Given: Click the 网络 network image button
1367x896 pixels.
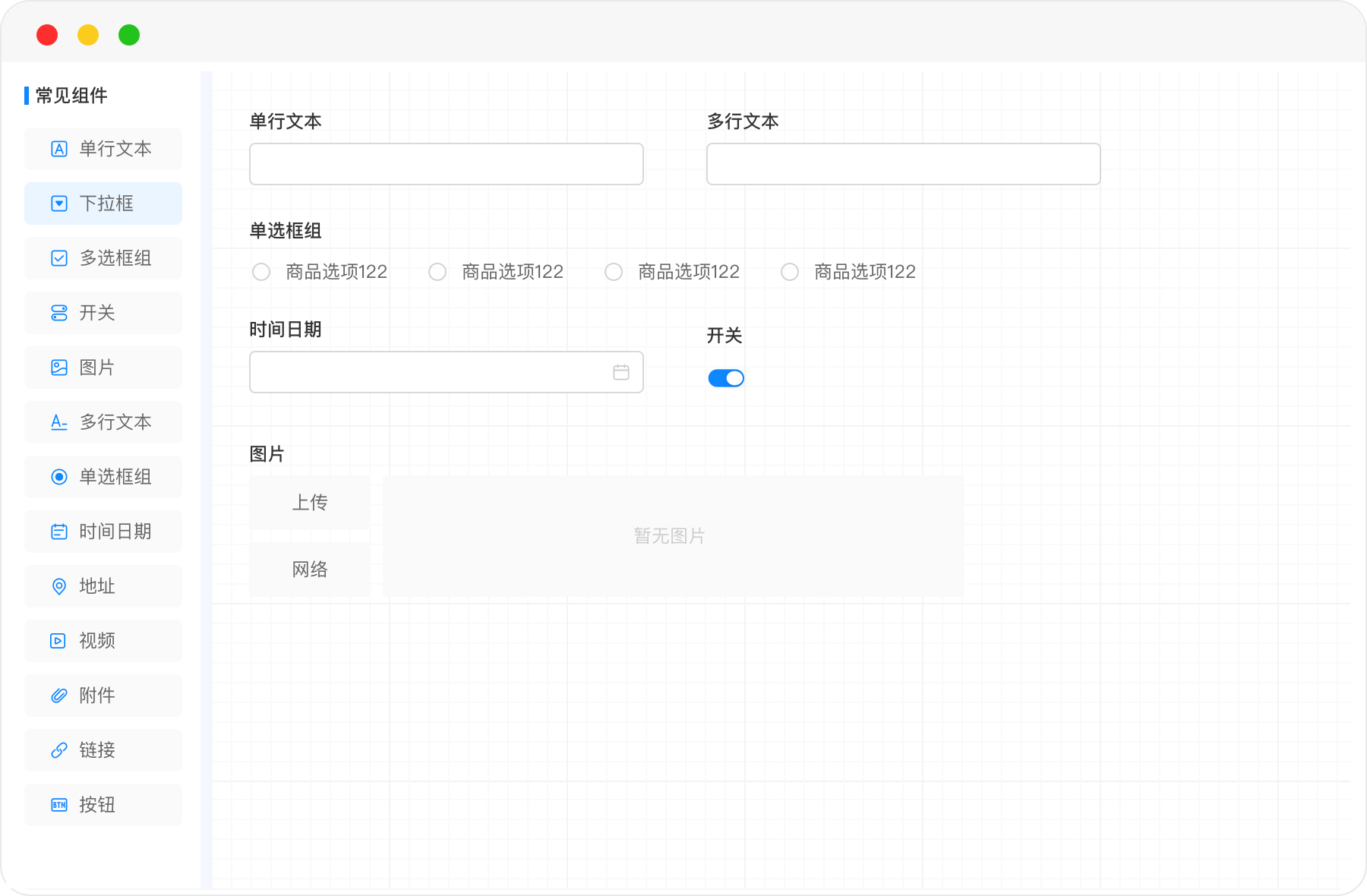Looking at the screenshot, I should (310, 569).
